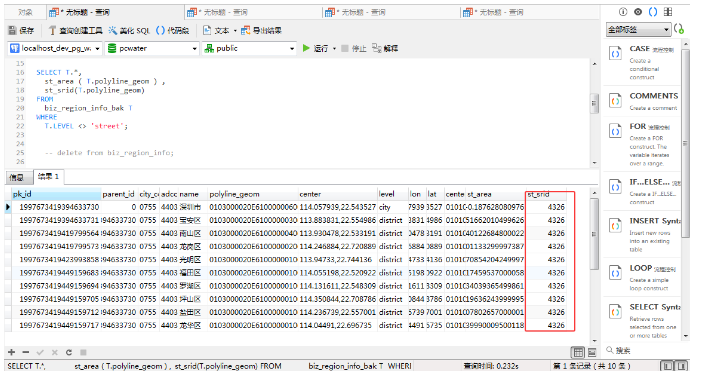This screenshot has width=701, height=380.
Task: Click center cell 114.04491,22.696735
Action: point(338,325)
